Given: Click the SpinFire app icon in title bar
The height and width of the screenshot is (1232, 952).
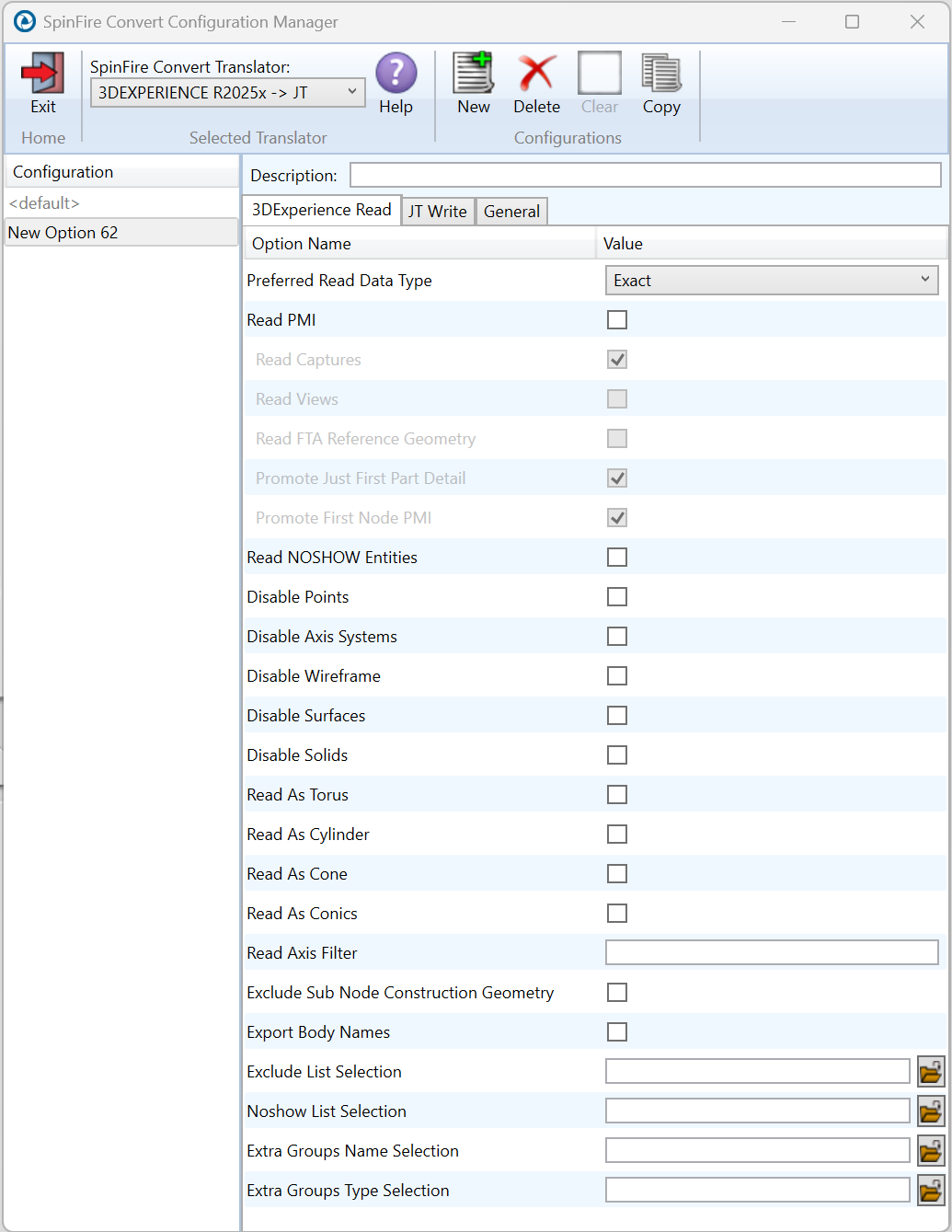Looking at the screenshot, I should pos(25,21).
